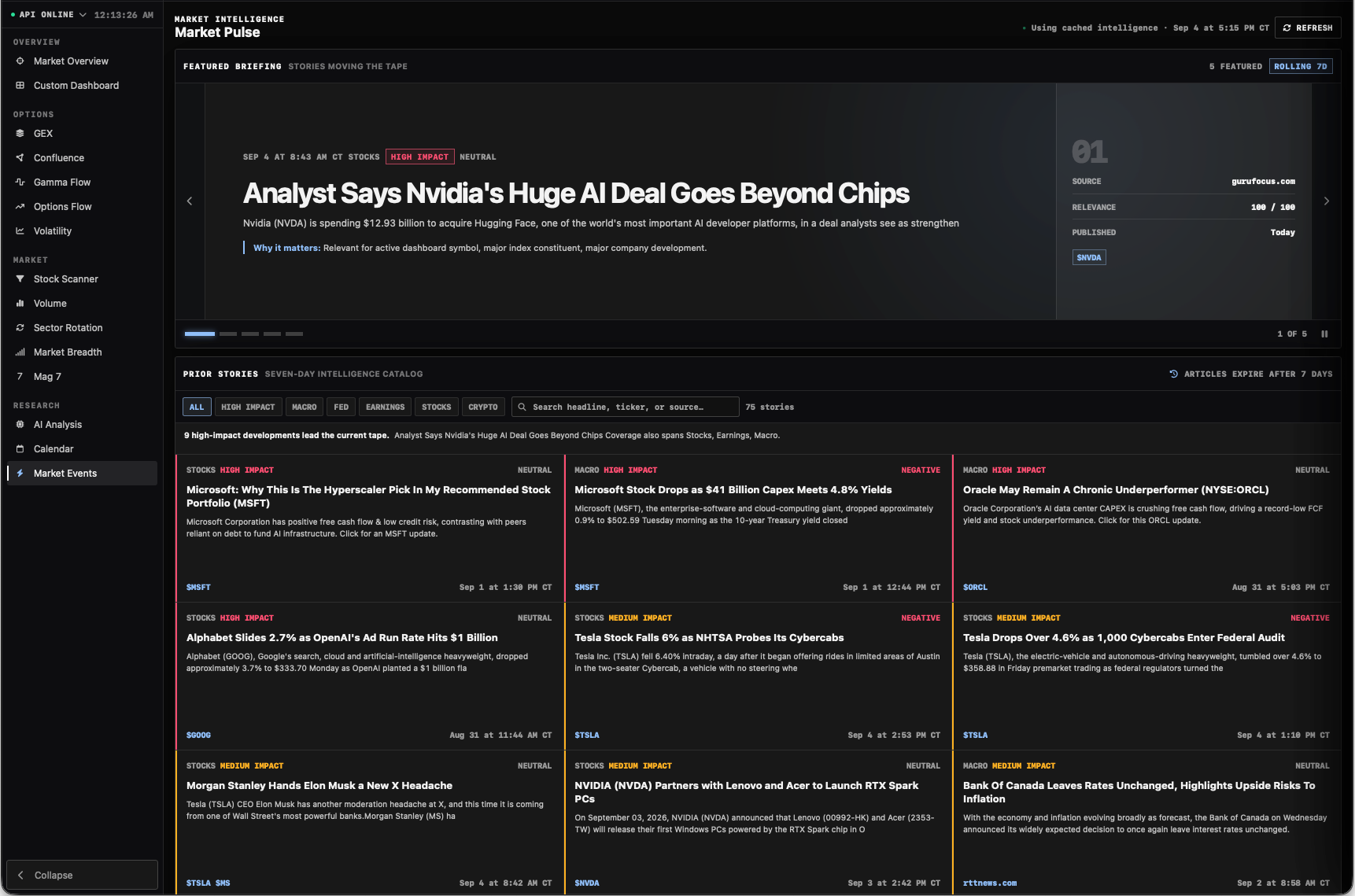Click $MS ticker on Morgan Stanley card

(x=223, y=883)
